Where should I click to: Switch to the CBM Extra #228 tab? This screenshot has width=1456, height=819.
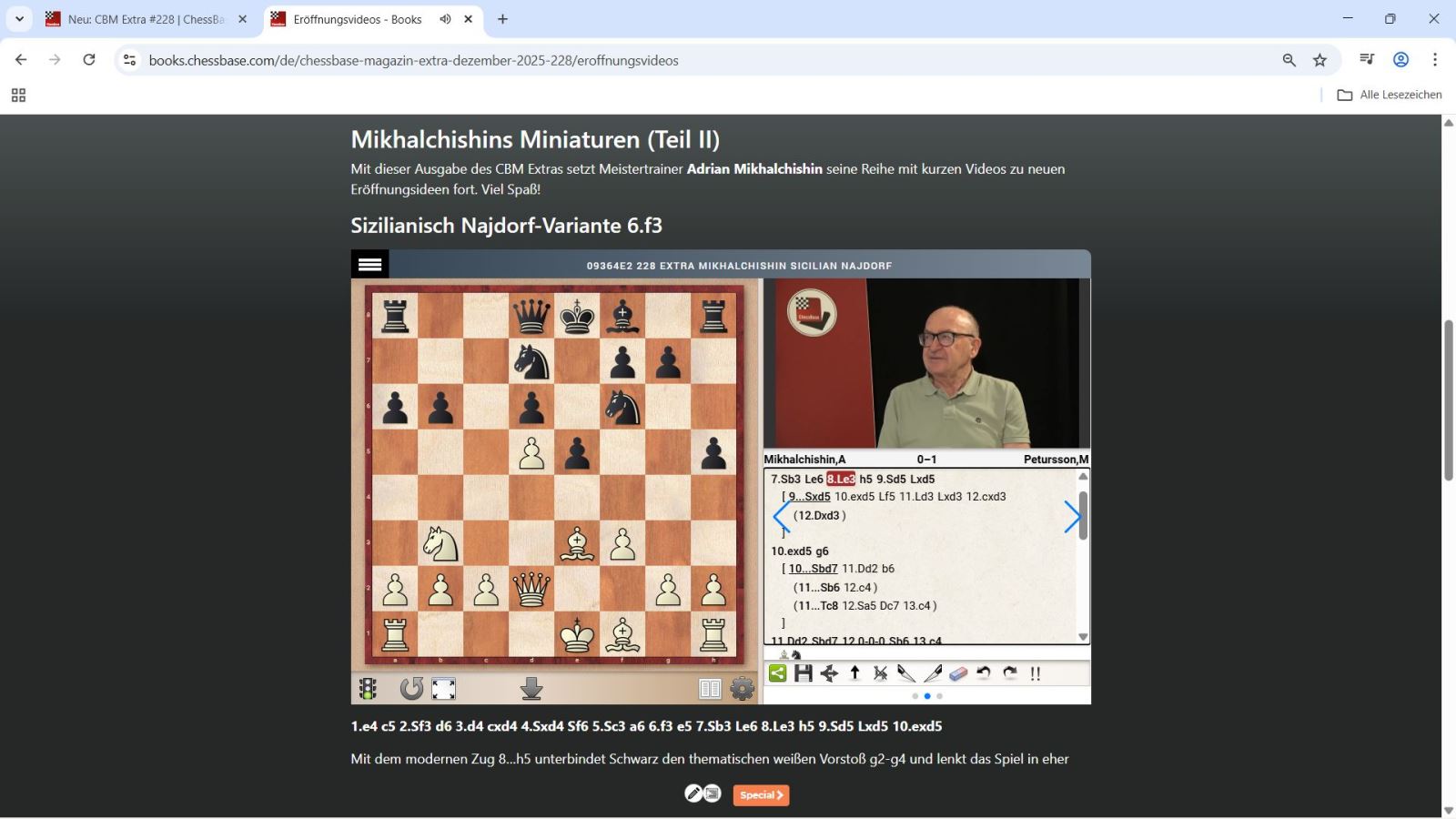(x=146, y=19)
